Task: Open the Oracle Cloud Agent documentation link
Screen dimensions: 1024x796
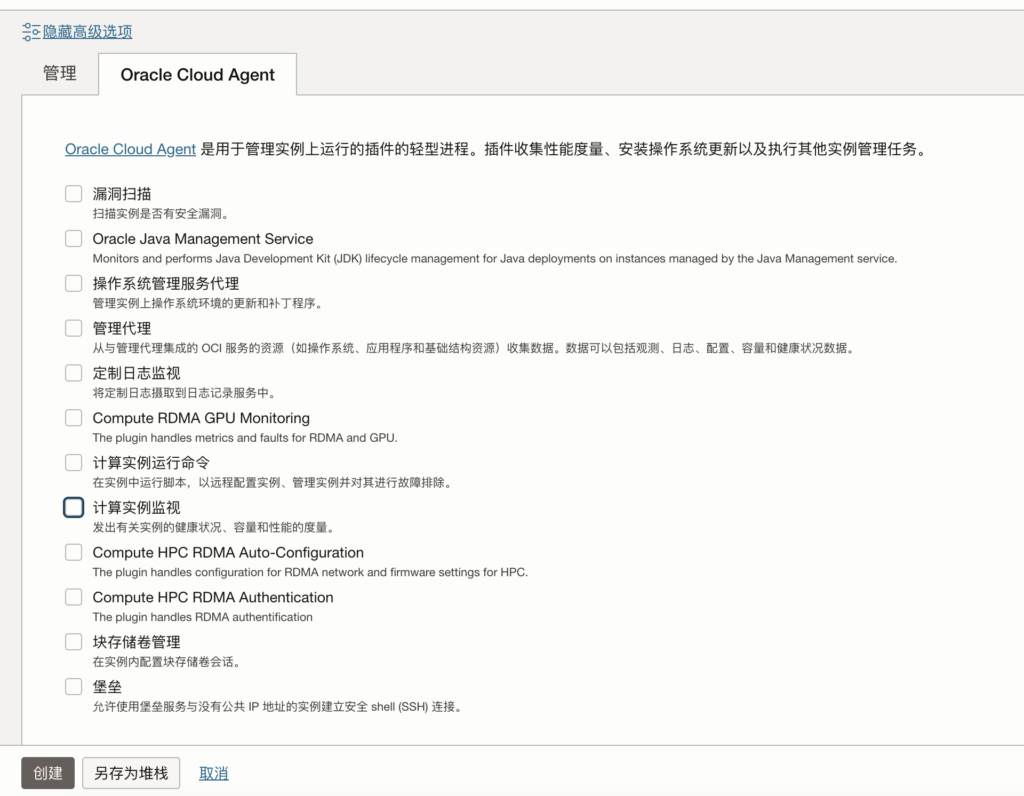Action: [x=131, y=149]
